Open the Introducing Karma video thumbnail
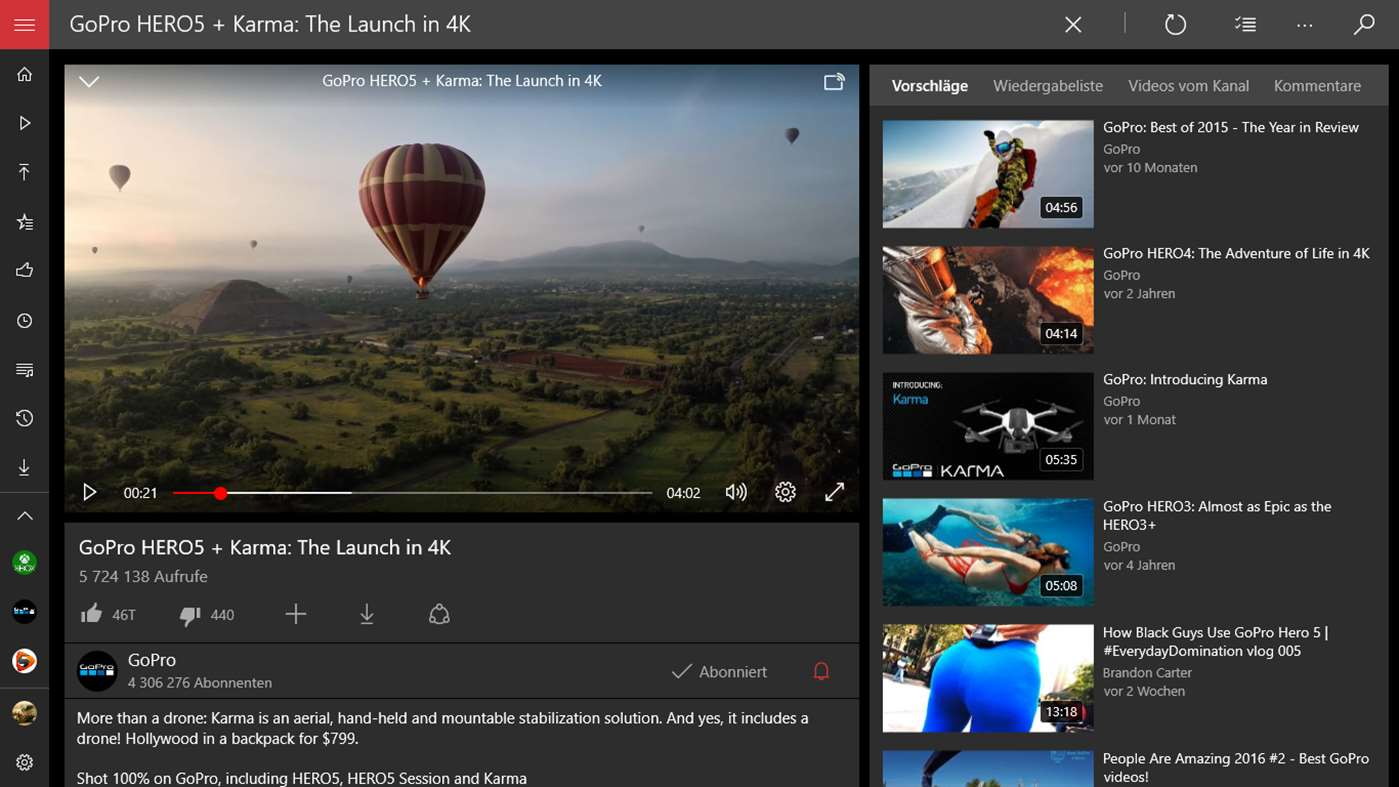This screenshot has height=787, width=1399. [x=988, y=426]
